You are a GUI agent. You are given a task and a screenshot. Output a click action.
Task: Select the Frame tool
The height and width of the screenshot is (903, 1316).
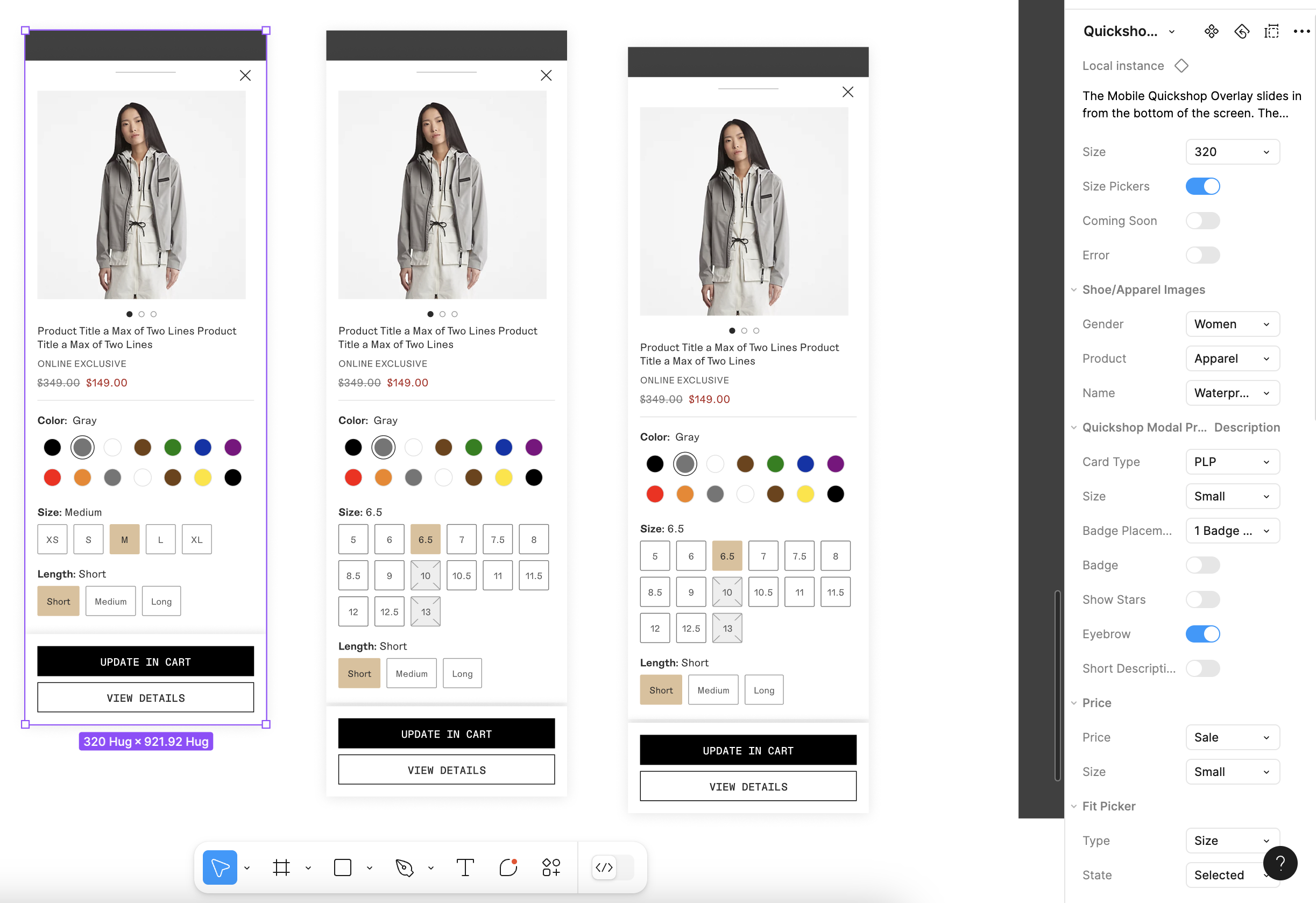281,867
